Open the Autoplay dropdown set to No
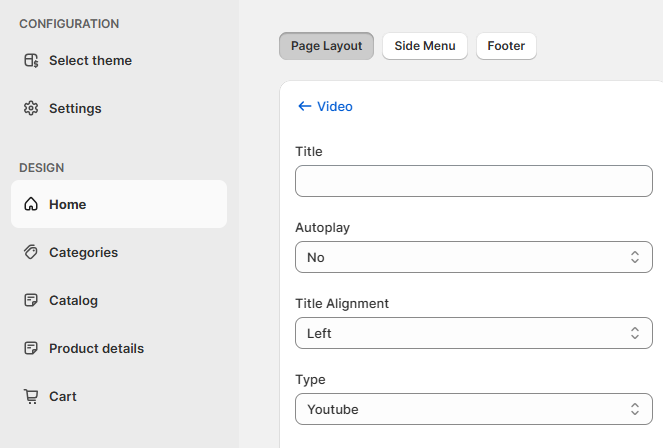This screenshot has width=663, height=448. [474, 257]
